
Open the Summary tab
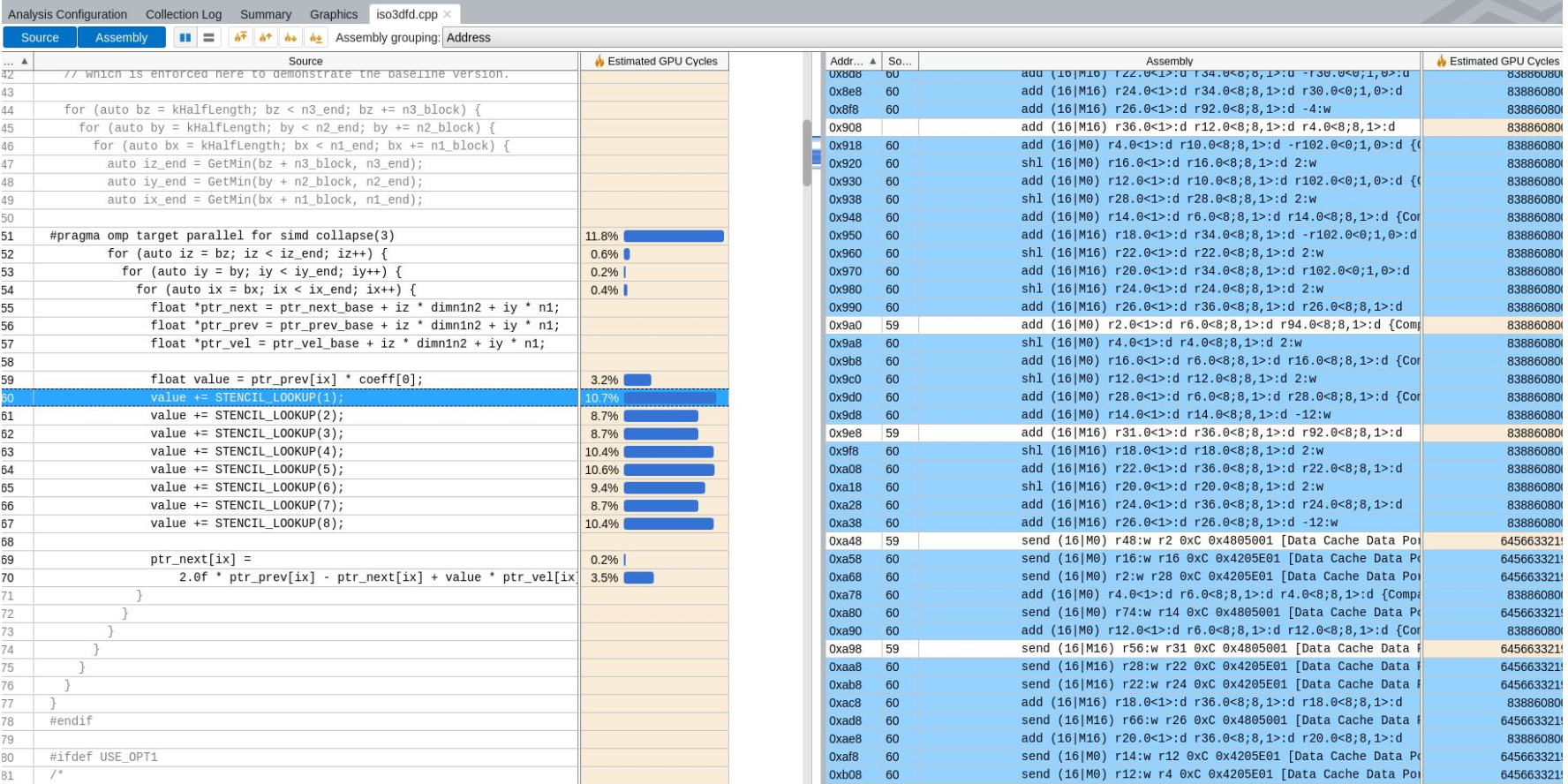pyautogui.click(x=265, y=14)
